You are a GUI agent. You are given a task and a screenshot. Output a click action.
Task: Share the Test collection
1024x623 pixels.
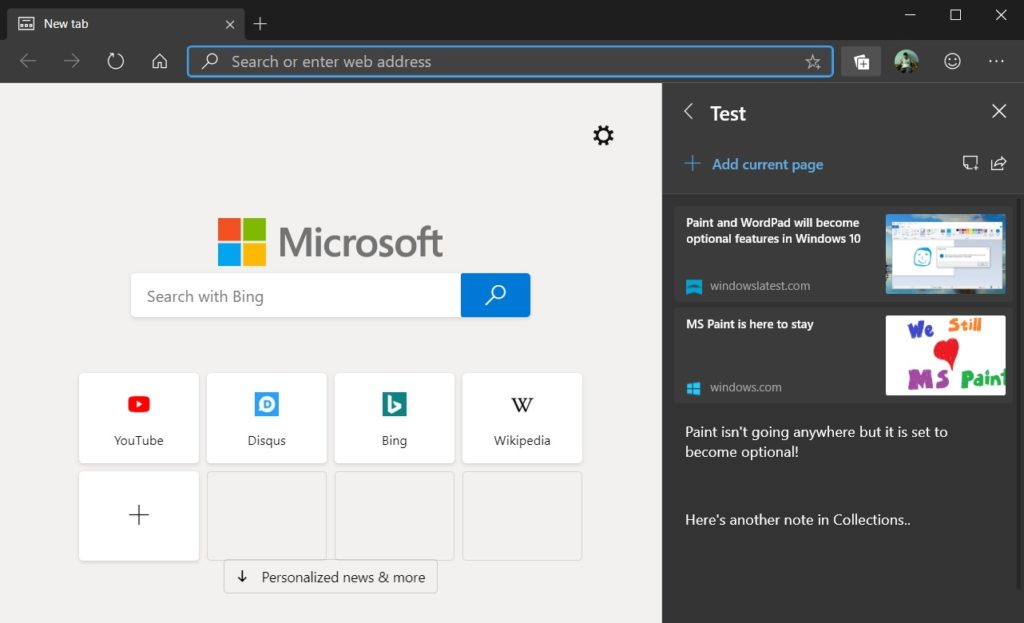point(998,163)
